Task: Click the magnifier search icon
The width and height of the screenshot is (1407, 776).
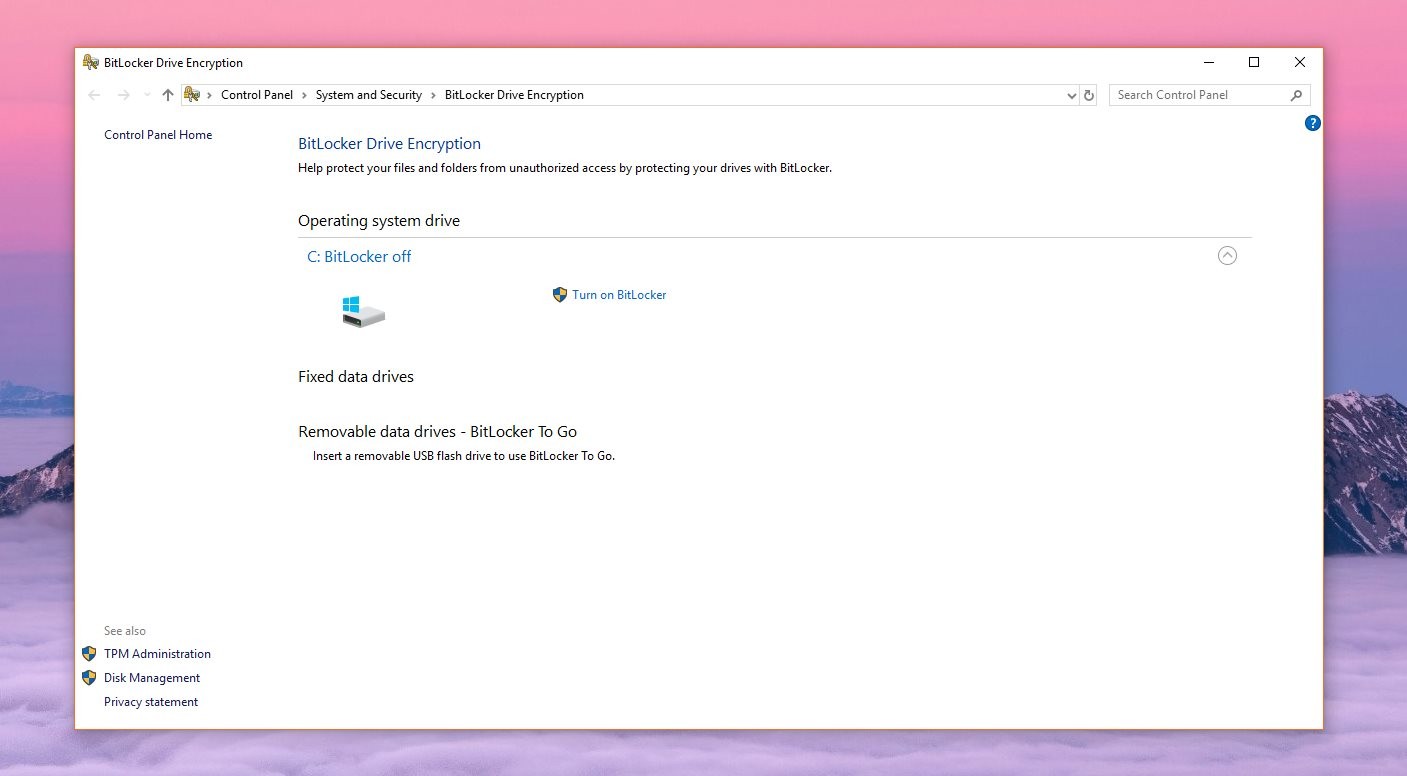Action: click(1297, 95)
